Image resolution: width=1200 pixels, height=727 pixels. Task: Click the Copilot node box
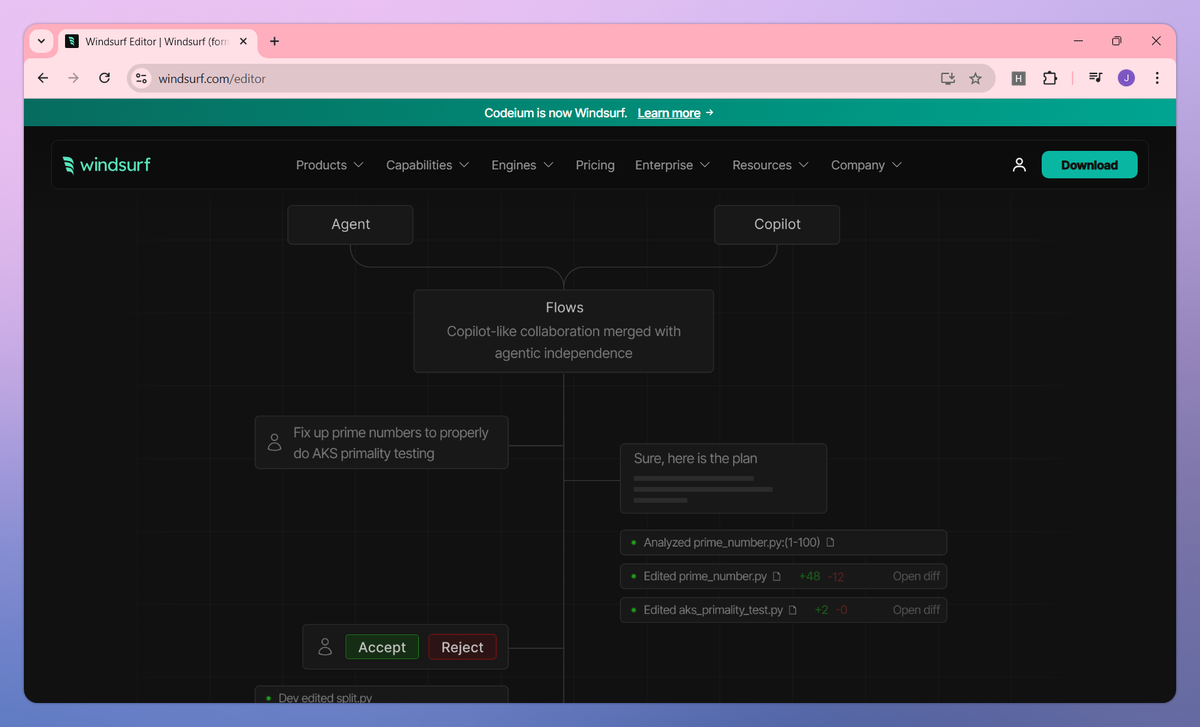pos(777,225)
